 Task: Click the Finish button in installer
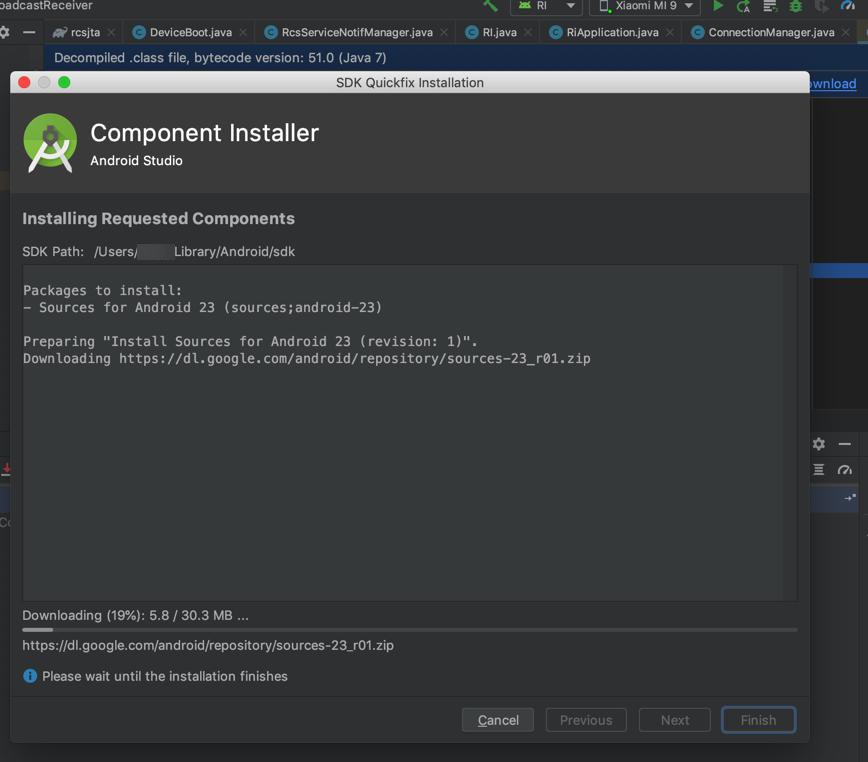(x=758, y=720)
